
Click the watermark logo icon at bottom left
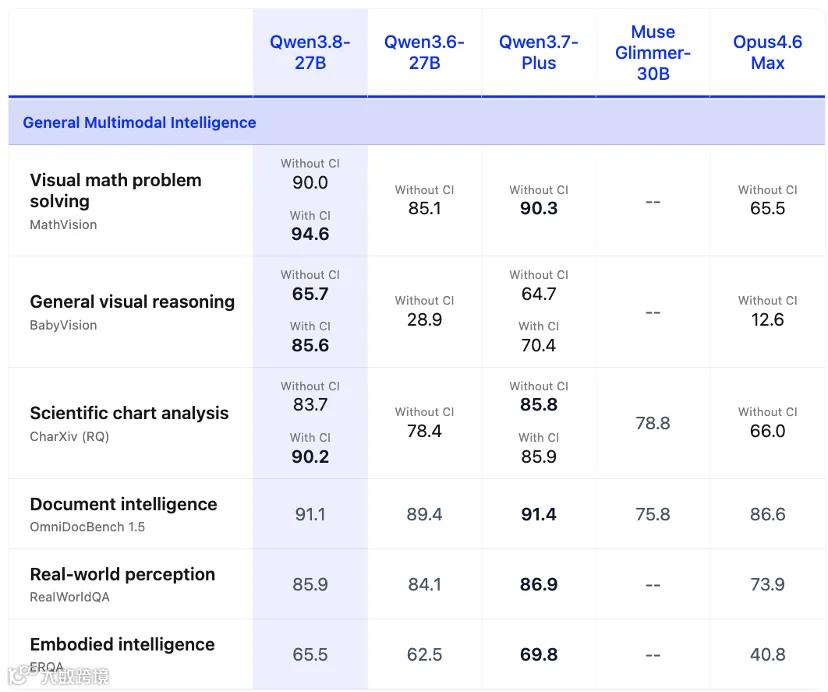(x=20, y=675)
